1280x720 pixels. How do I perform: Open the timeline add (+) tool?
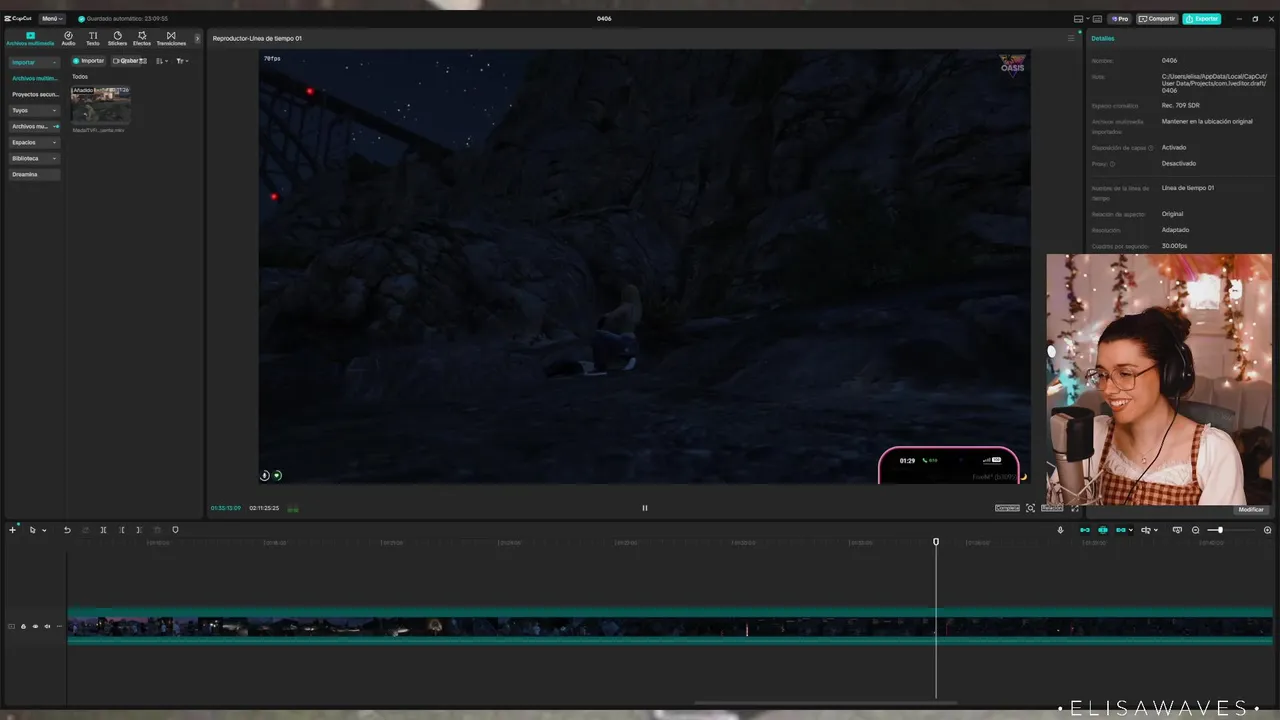click(x=13, y=530)
